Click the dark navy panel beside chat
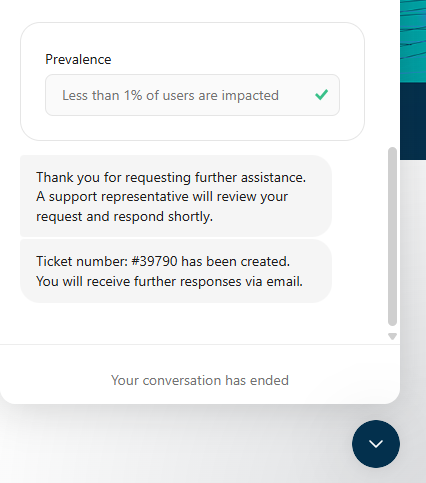Image resolution: width=426 pixels, height=483 pixels. [x=413, y=121]
